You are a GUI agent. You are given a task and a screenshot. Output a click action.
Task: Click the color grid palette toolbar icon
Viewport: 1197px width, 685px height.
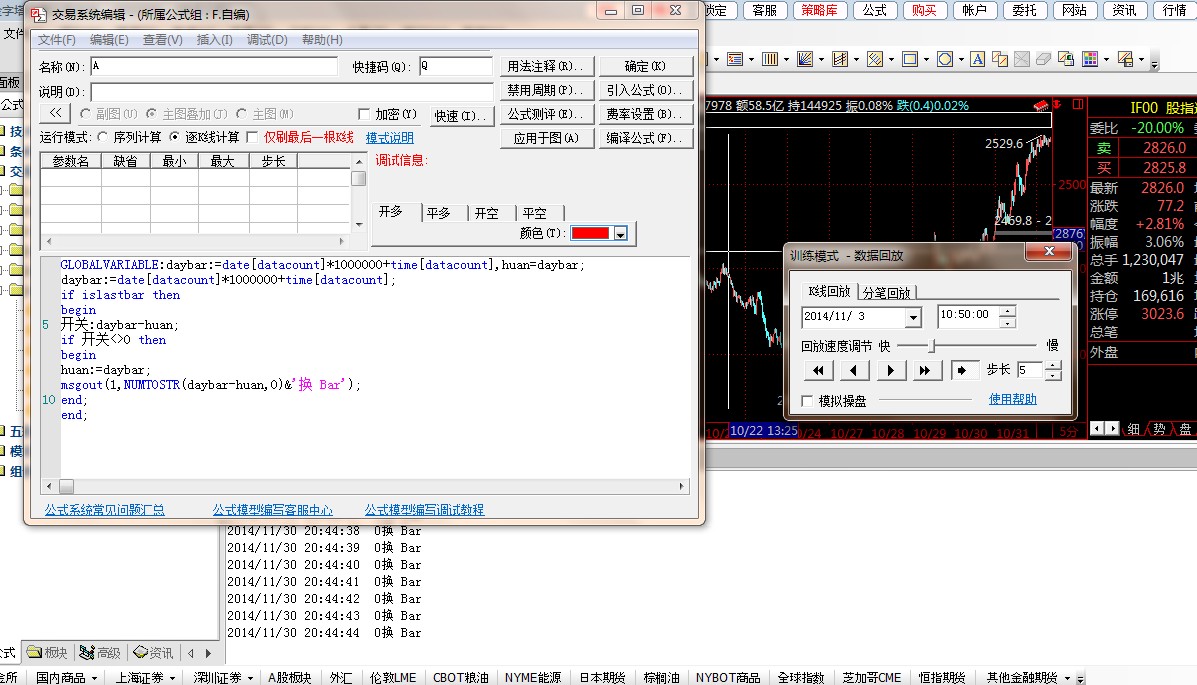pos(1090,60)
